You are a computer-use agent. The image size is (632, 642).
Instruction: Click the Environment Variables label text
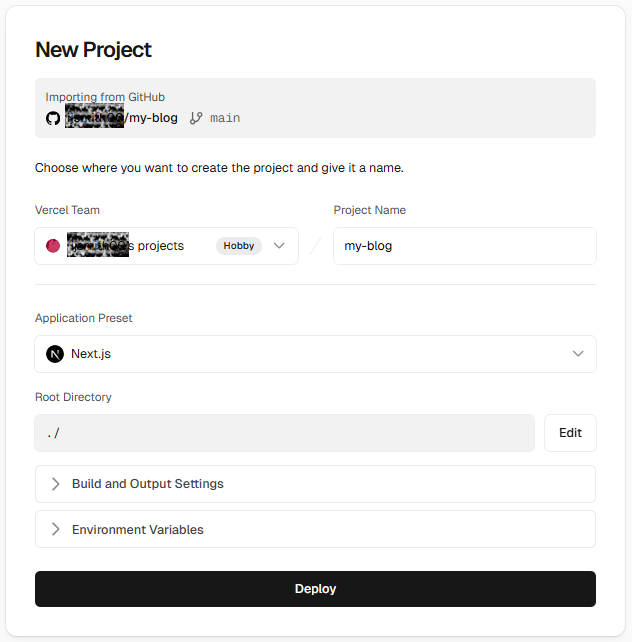pos(138,530)
